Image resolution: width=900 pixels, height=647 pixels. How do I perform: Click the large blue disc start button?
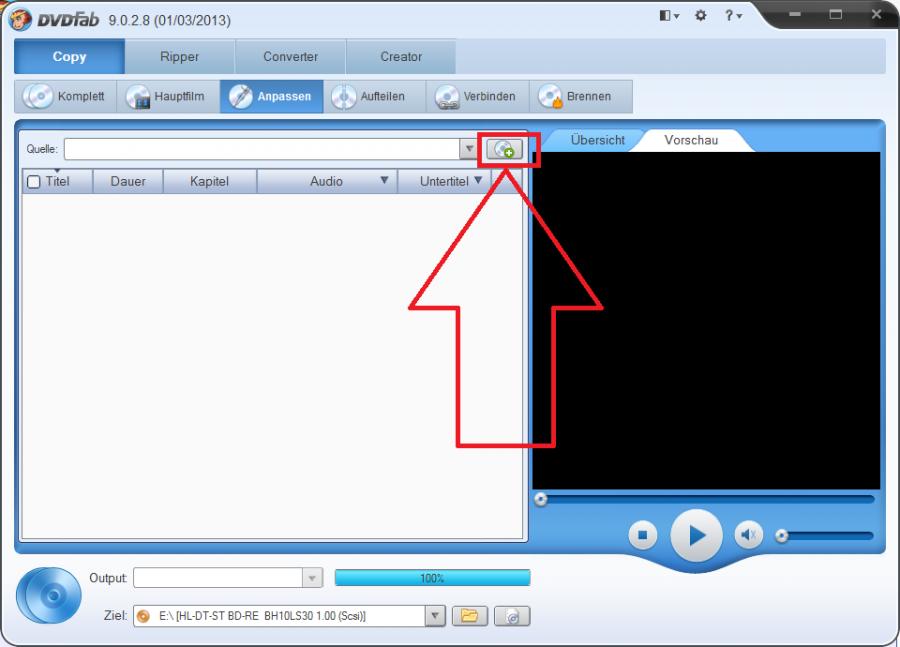[49, 595]
